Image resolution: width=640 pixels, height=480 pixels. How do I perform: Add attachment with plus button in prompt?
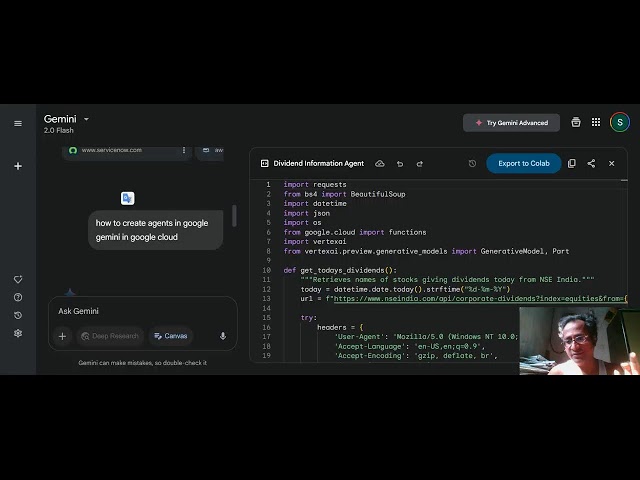[x=62, y=336]
